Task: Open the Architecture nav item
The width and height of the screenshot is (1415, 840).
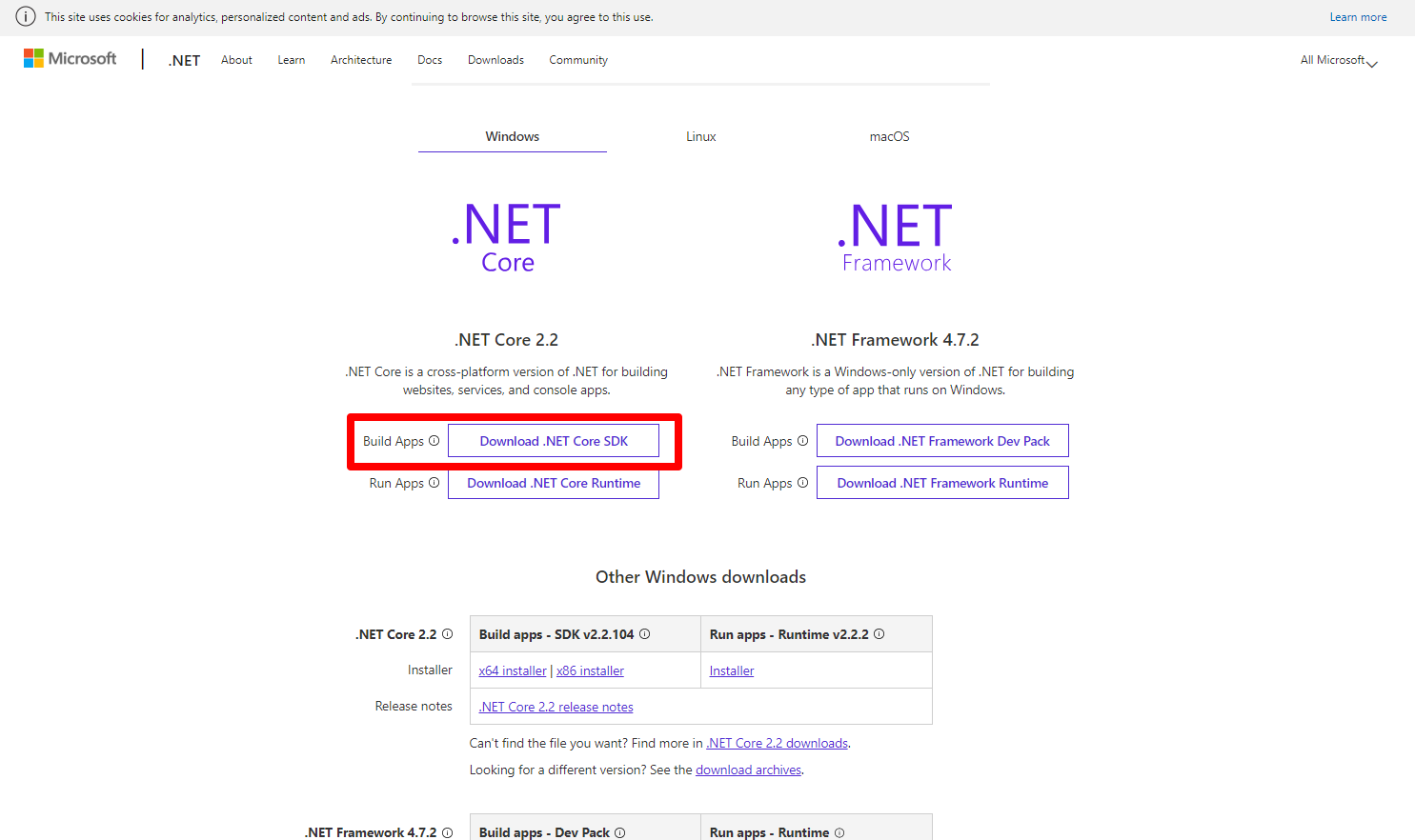Action: click(x=361, y=60)
